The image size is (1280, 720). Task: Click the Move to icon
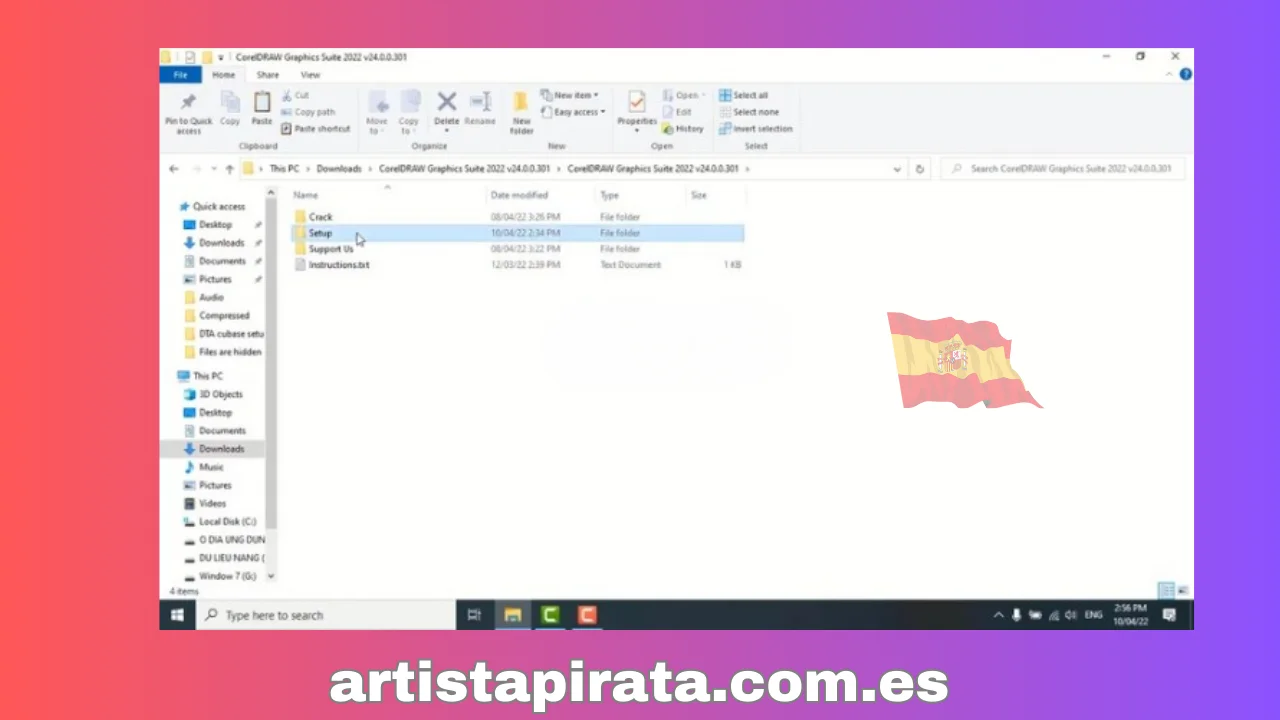(x=377, y=102)
